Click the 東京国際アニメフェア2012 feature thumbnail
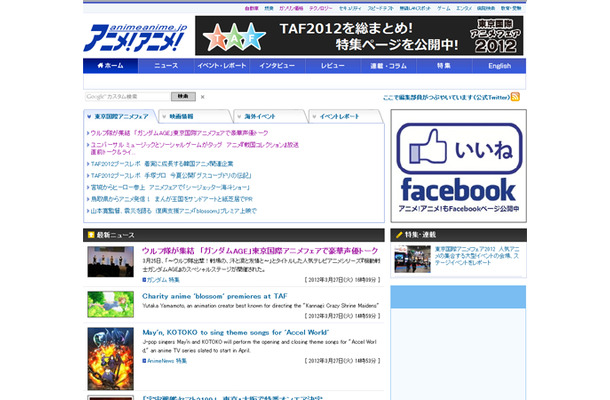The image size is (610, 400). pos(412,259)
